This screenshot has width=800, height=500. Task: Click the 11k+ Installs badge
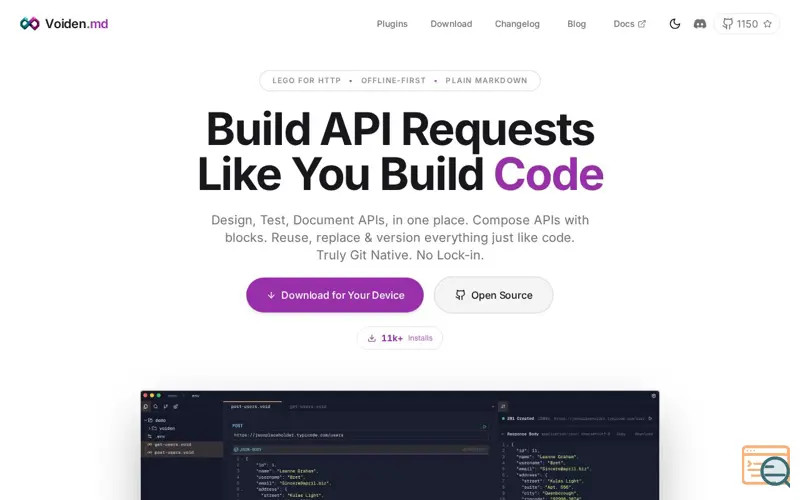point(399,338)
